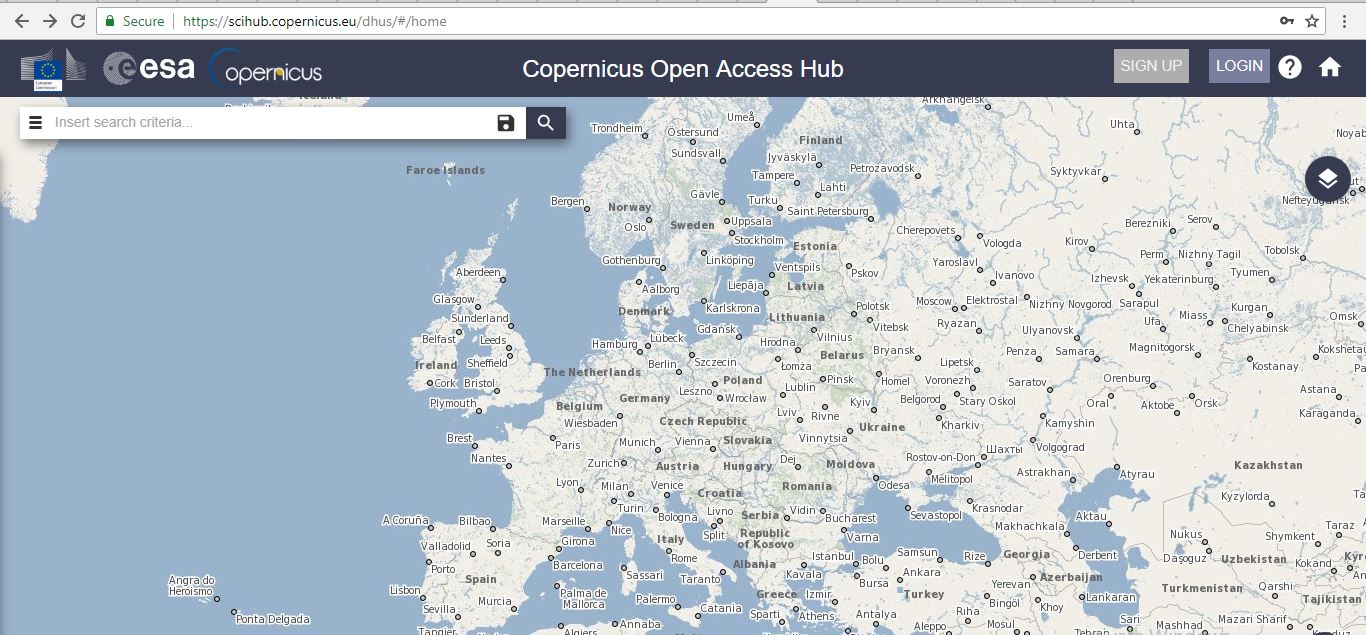The width and height of the screenshot is (1366, 635).
Task: Click the save search floppy icon
Action: 506,123
